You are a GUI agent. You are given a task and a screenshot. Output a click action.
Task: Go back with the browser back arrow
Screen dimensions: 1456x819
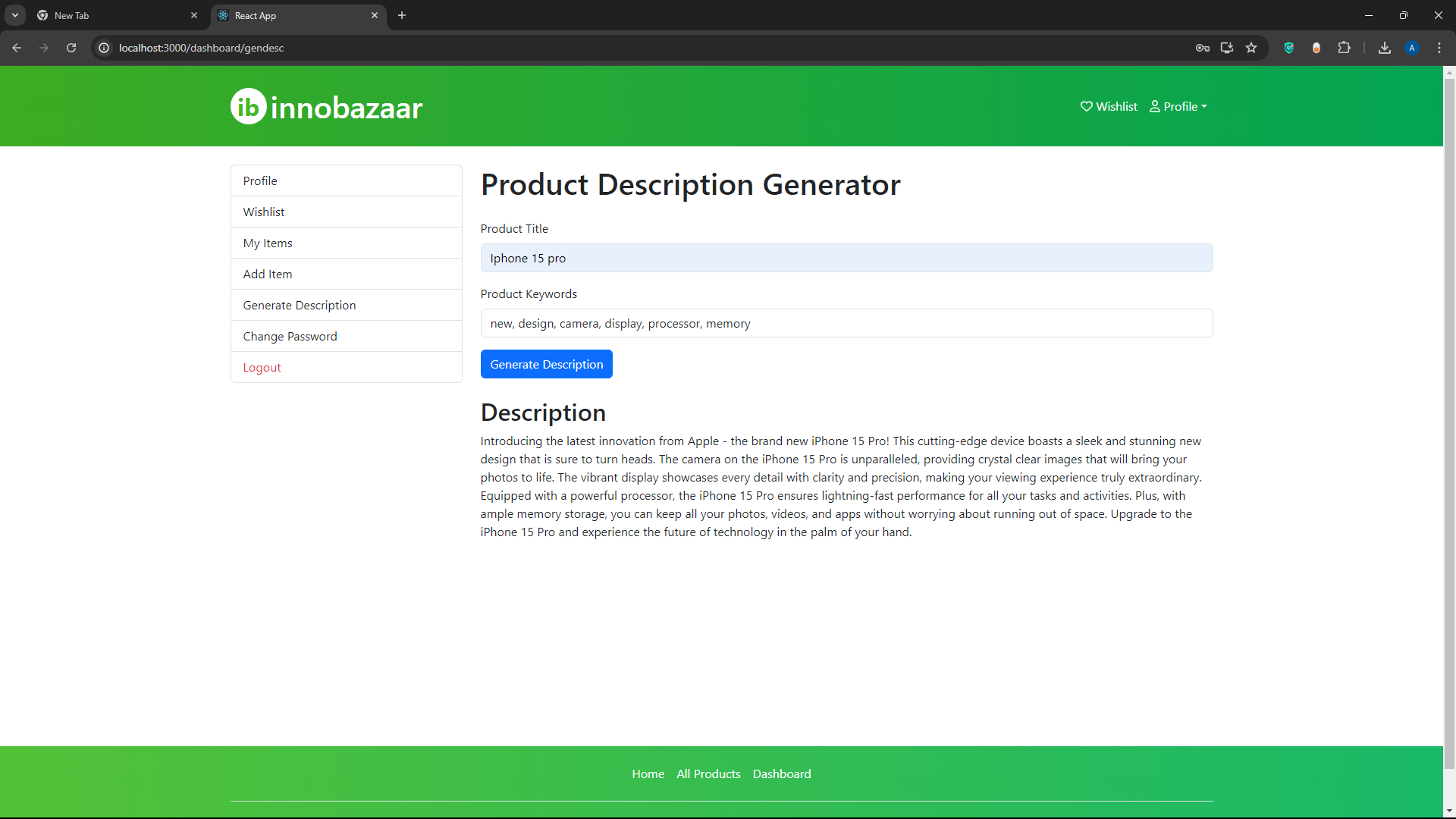point(17,48)
